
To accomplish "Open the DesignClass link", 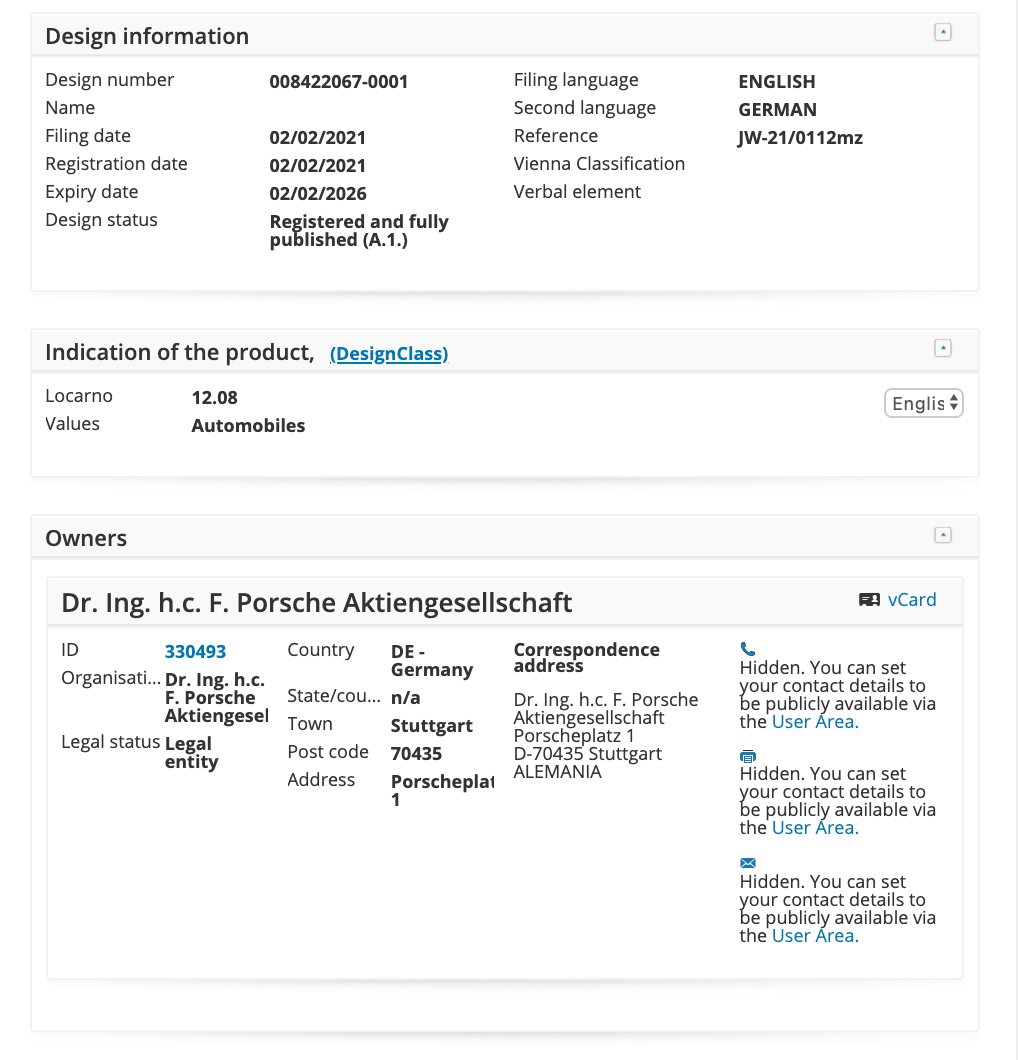I will click(x=389, y=354).
